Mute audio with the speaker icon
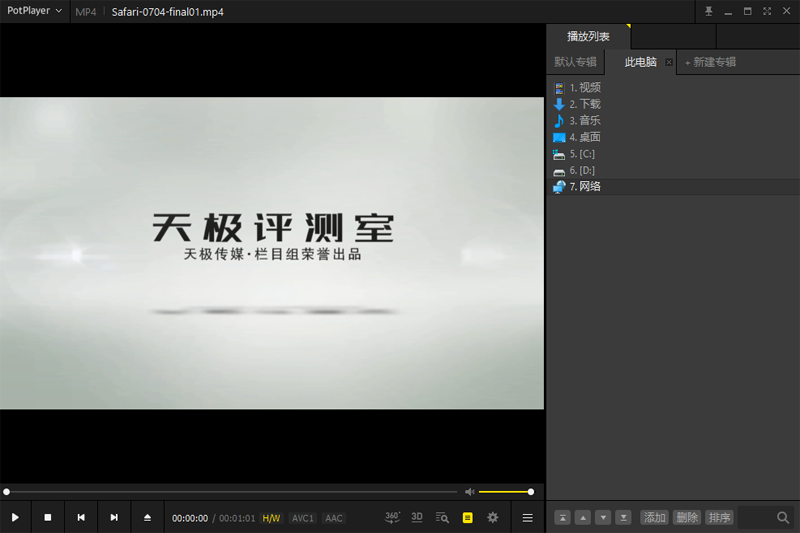 tap(469, 492)
